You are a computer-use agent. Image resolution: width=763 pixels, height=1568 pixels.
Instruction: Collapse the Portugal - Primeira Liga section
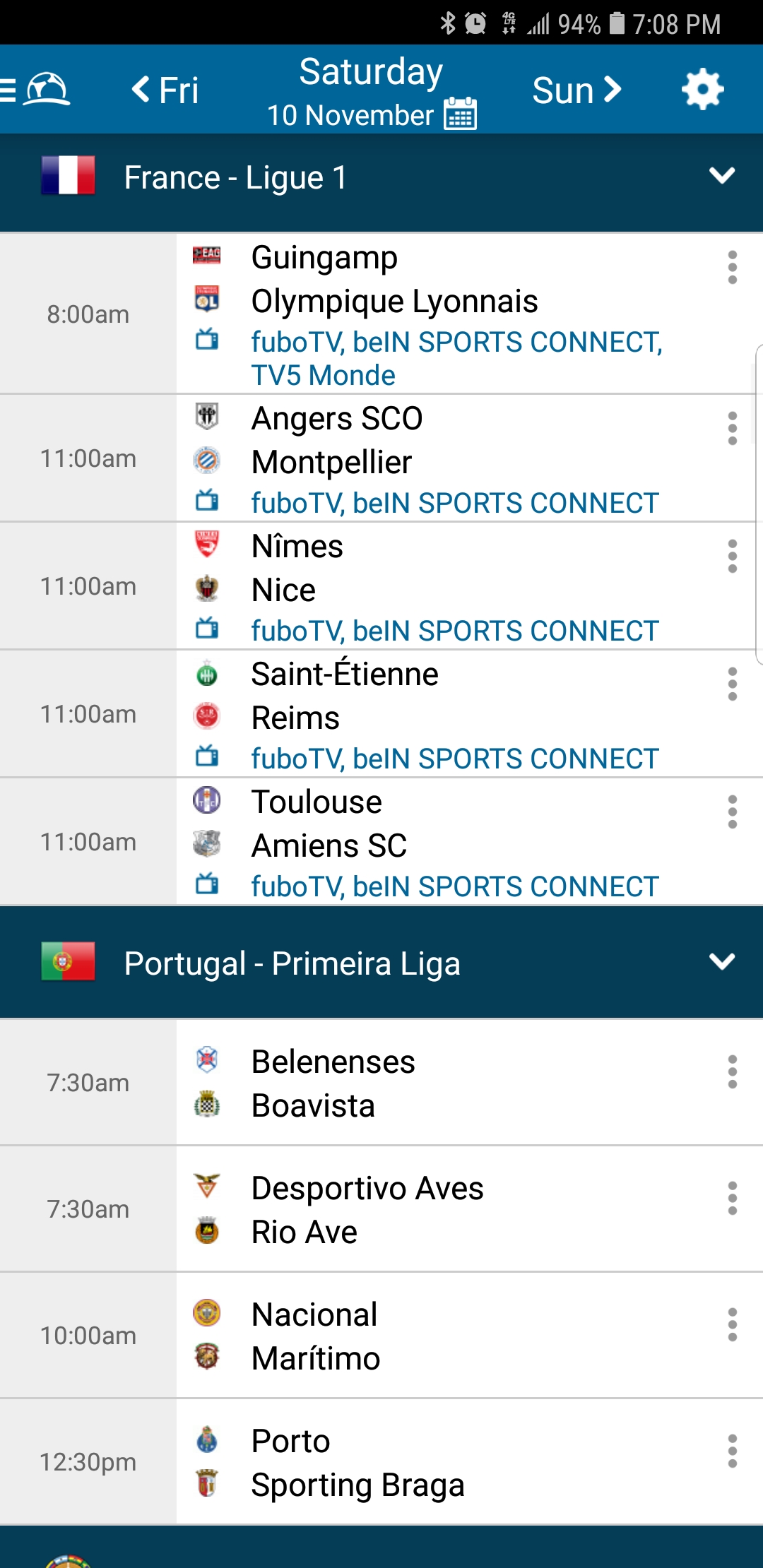coord(722,962)
